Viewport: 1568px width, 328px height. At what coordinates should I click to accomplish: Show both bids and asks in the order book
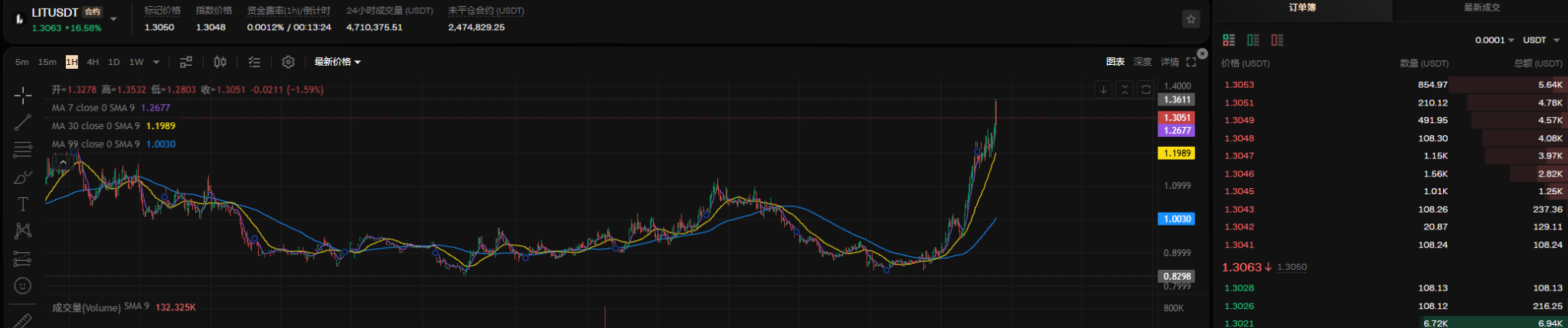[1229, 40]
